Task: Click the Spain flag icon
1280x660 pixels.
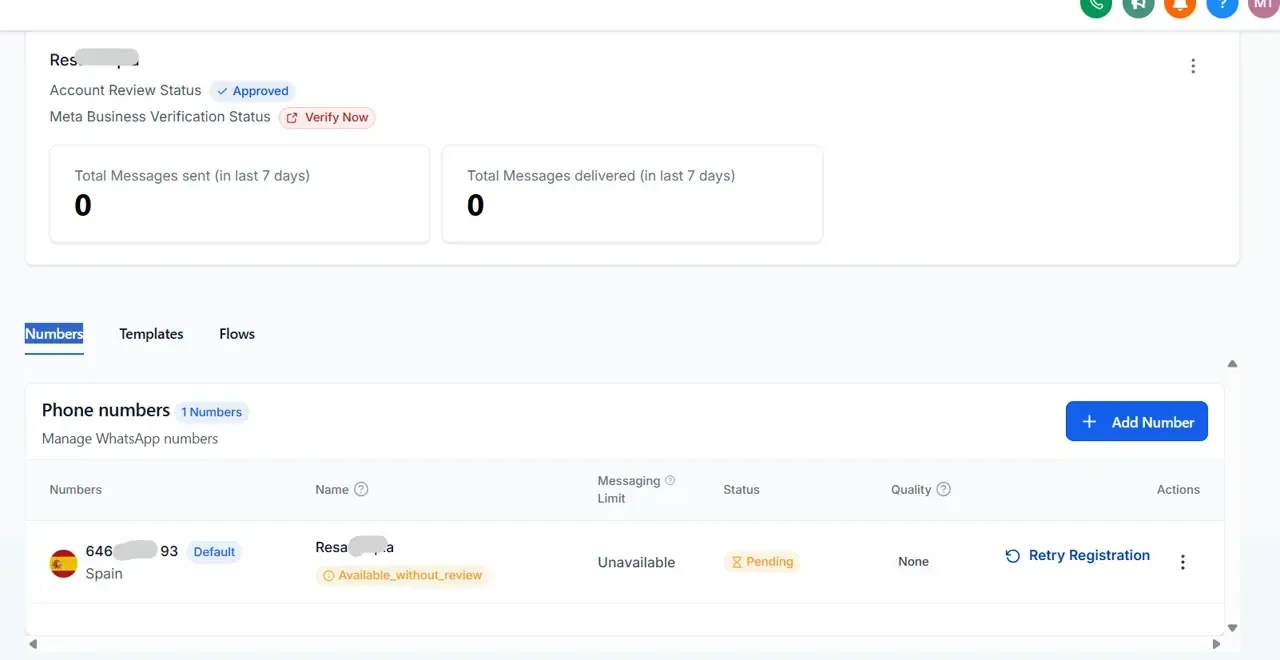Action: [64, 563]
